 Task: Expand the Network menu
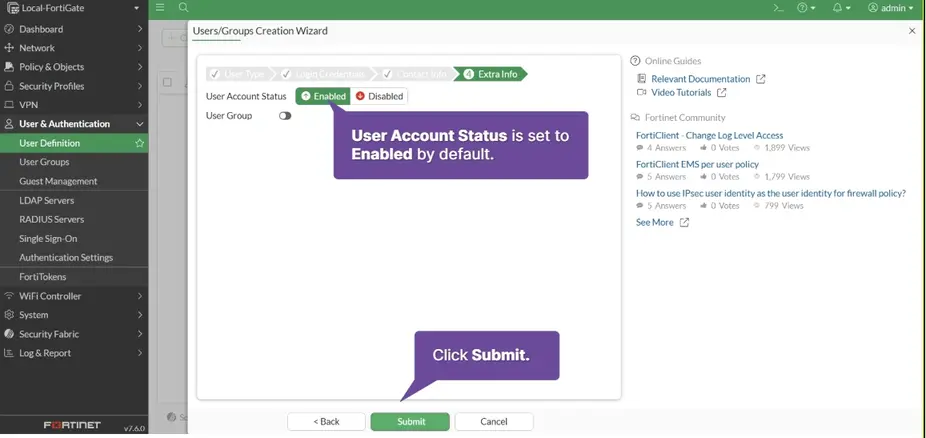pos(74,48)
